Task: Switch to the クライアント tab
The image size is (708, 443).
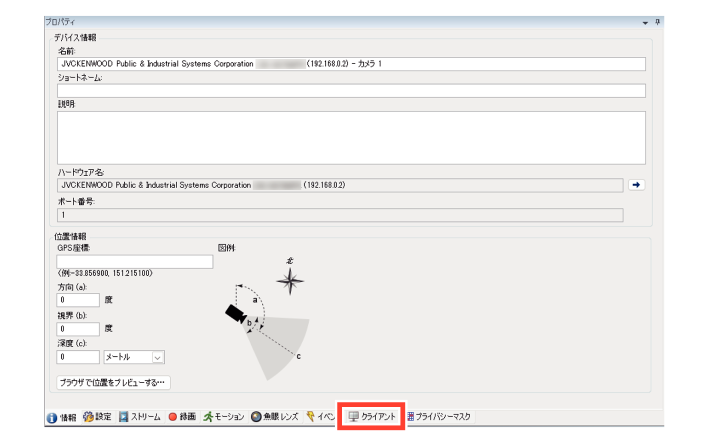Action: click(x=372, y=416)
